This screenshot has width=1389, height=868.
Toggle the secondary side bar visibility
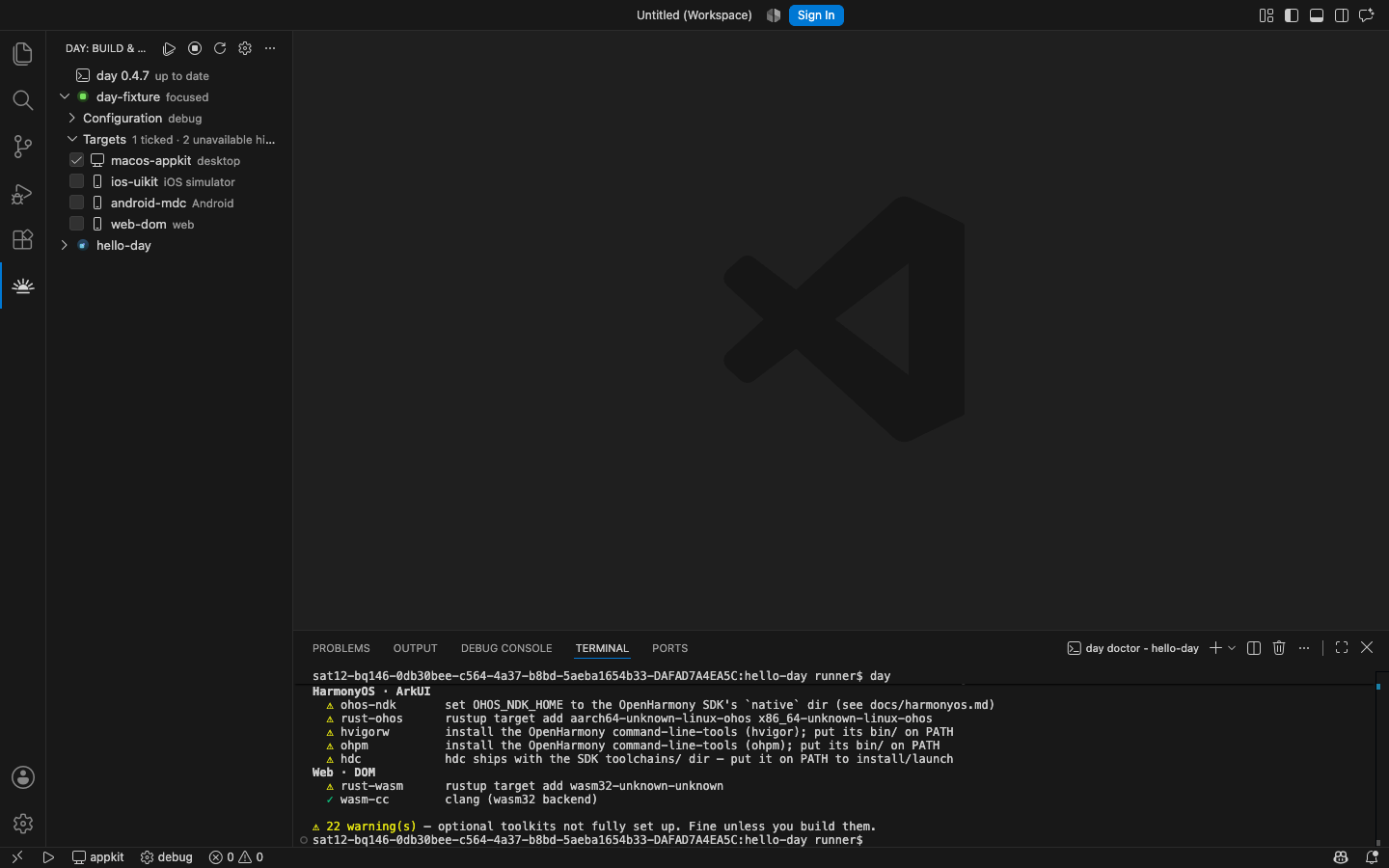point(1342,15)
